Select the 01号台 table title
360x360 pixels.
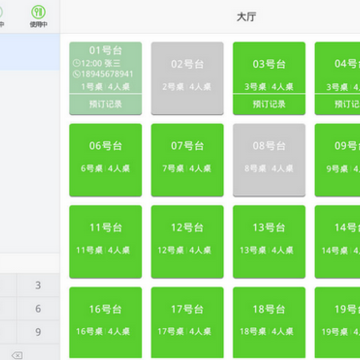tap(106, 50)
